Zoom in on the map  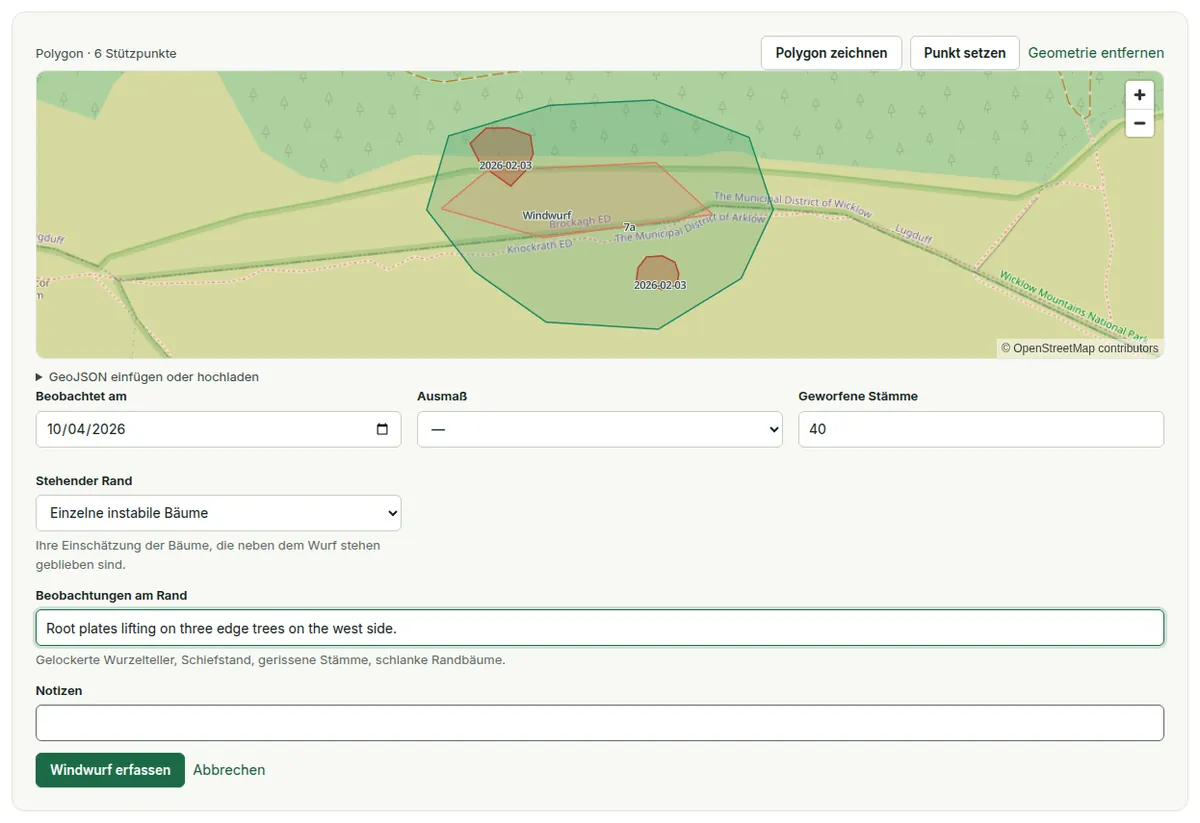(x=1139, y=95)
